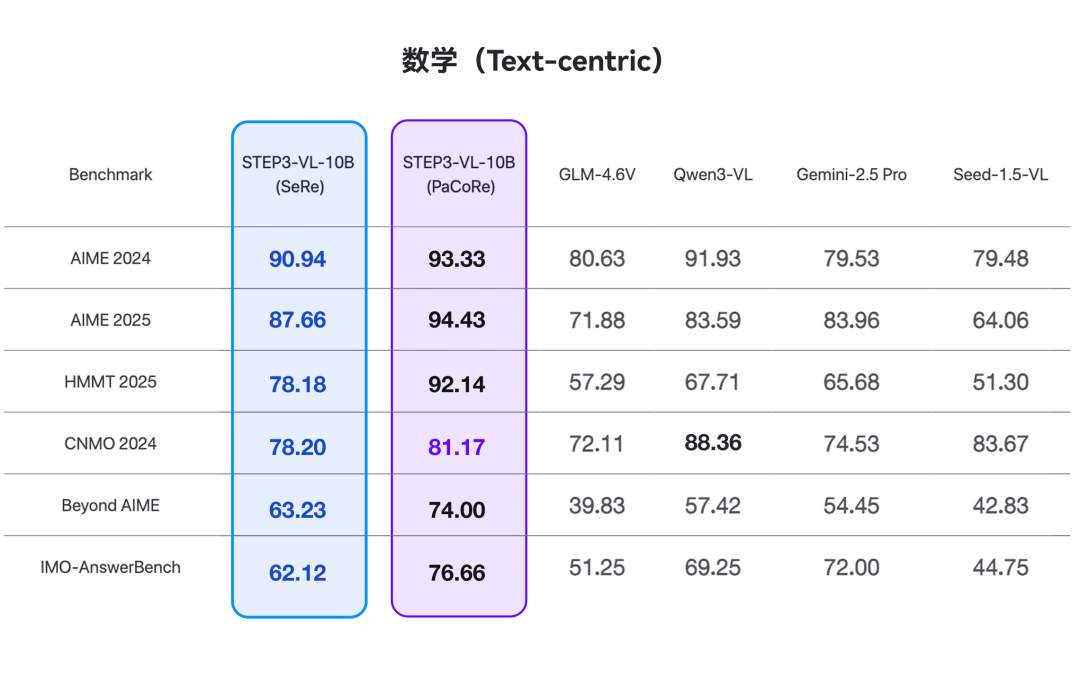Click the 72.00 Gemini-2.5 Pro score

click(x=851, y=568)
